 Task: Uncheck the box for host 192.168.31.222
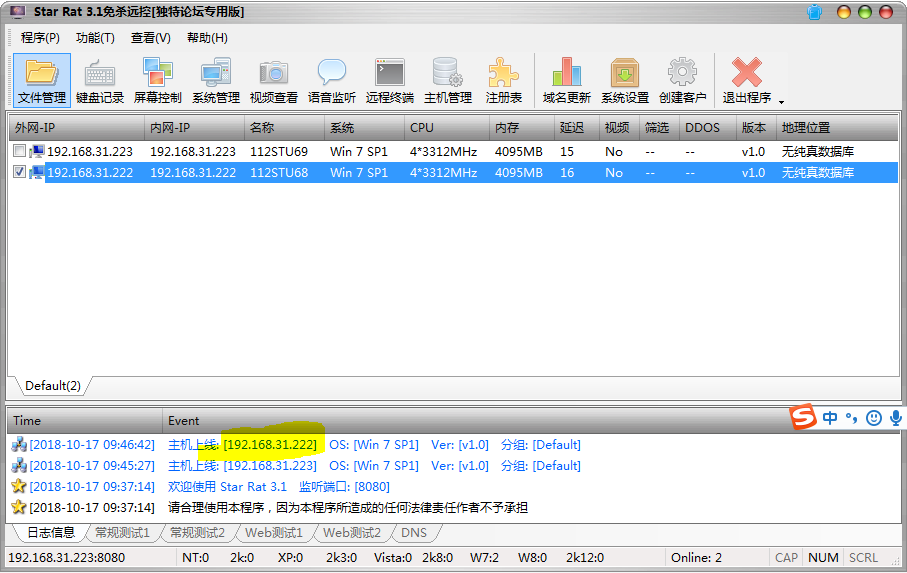point(19,172)
